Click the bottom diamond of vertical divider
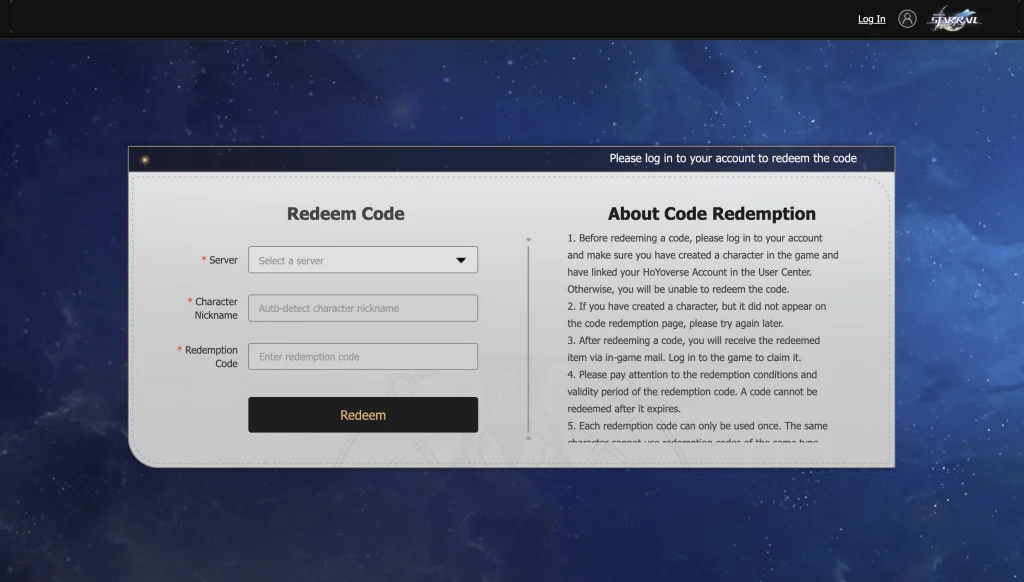The width and height of the screenshot is (1024, 582). pos(528,437)
